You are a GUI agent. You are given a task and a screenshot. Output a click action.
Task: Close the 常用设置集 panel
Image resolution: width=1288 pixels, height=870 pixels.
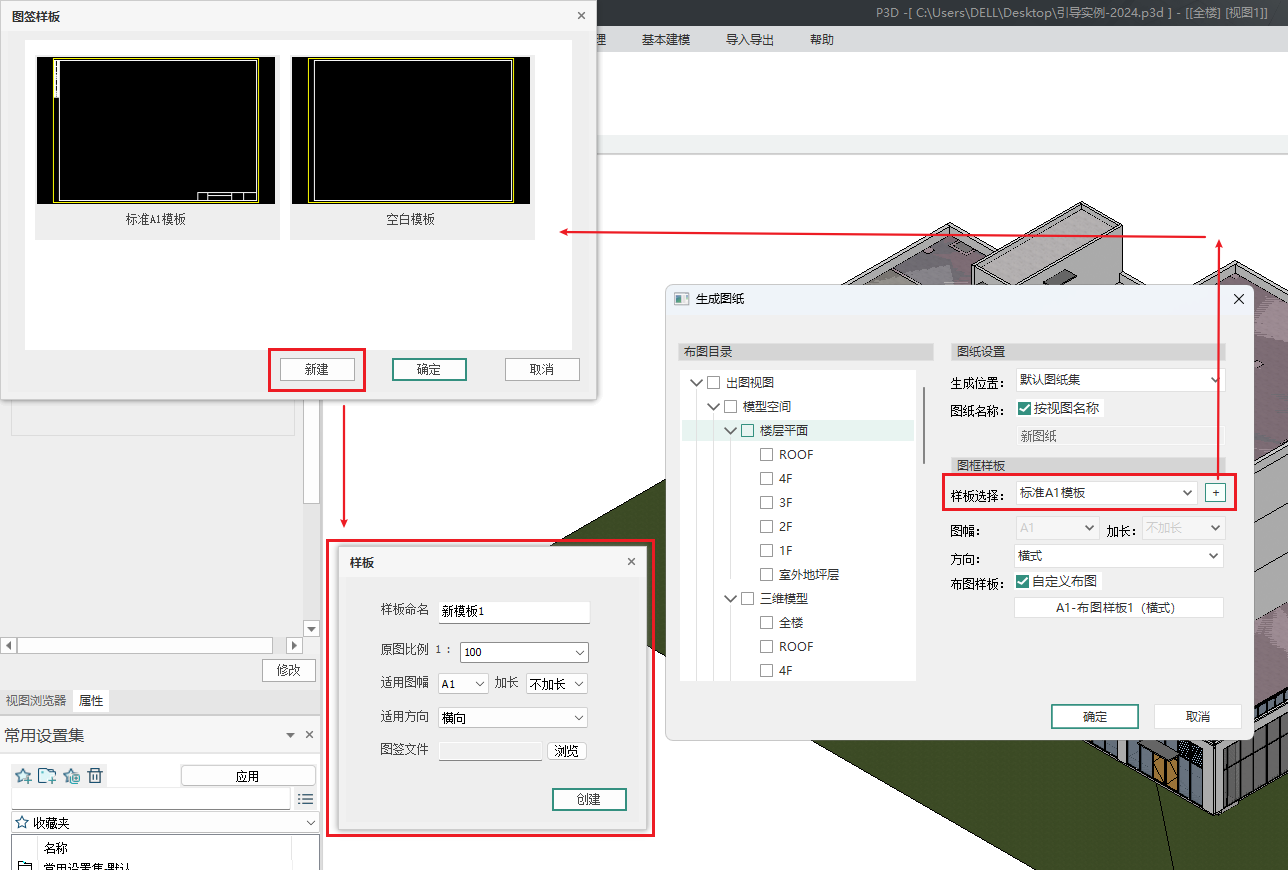tap(309, 735)
